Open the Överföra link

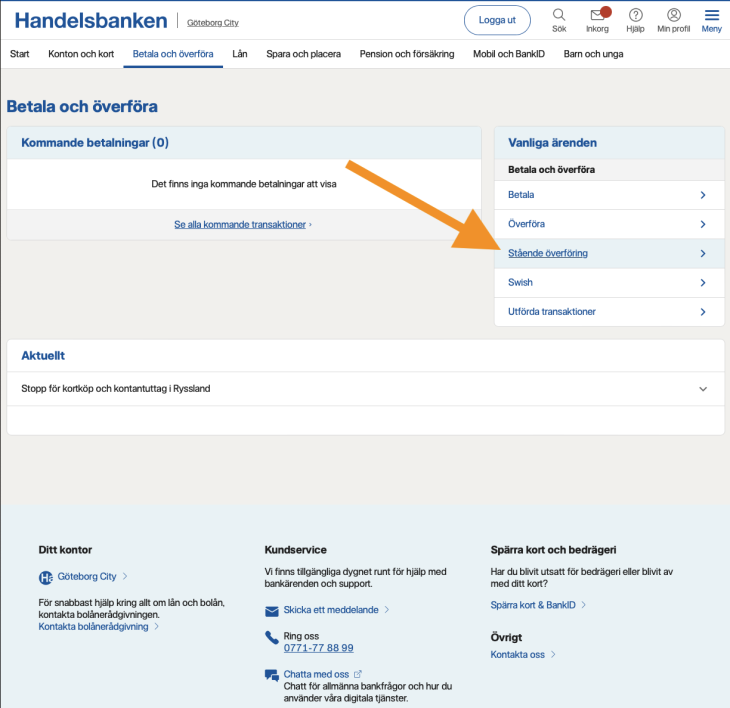(x=526, y=224)
